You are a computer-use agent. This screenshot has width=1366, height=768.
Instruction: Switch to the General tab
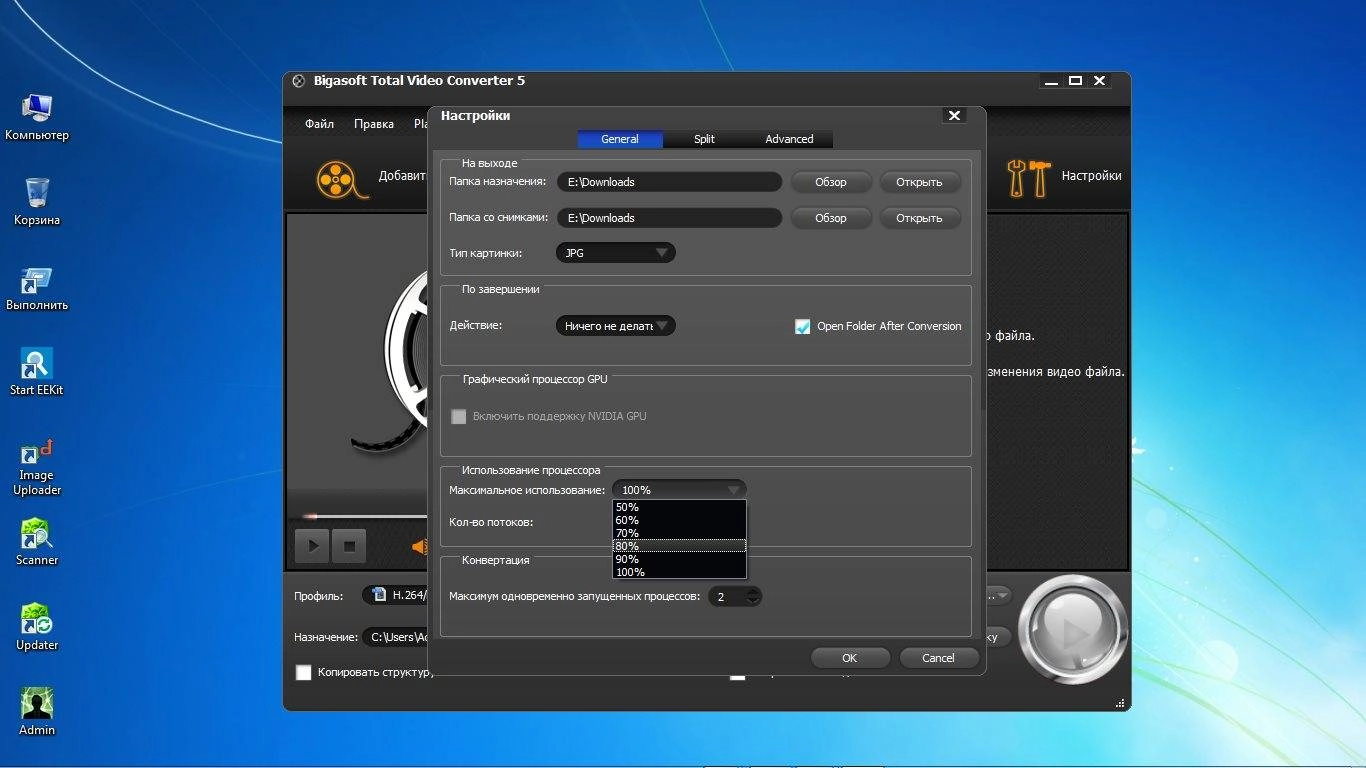click(x=619, y=139)
